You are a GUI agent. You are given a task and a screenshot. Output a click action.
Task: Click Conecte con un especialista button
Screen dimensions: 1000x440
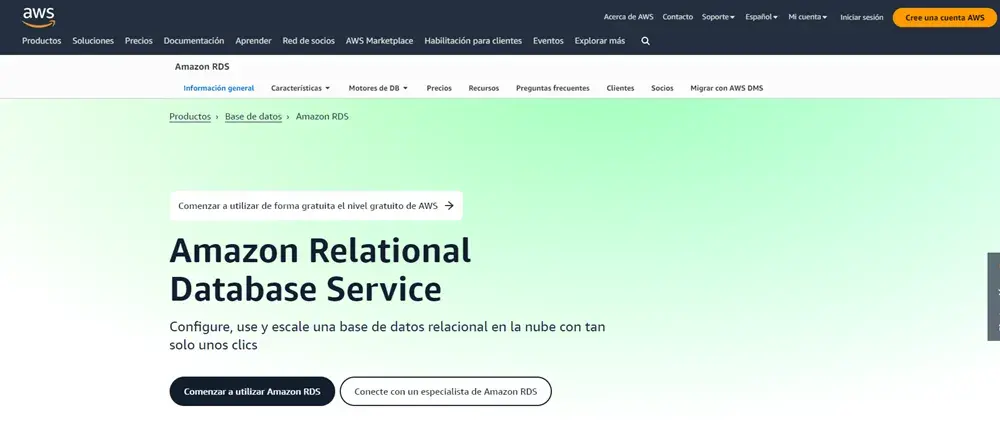click(445, 391)
